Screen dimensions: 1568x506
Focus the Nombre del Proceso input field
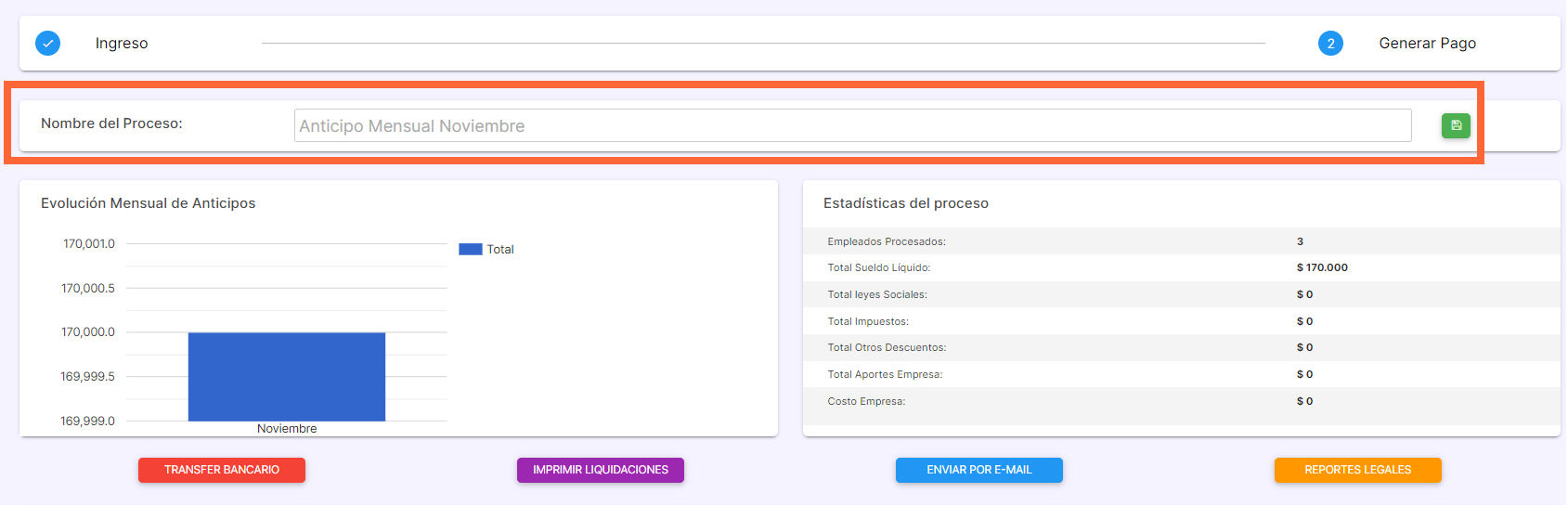852,125
